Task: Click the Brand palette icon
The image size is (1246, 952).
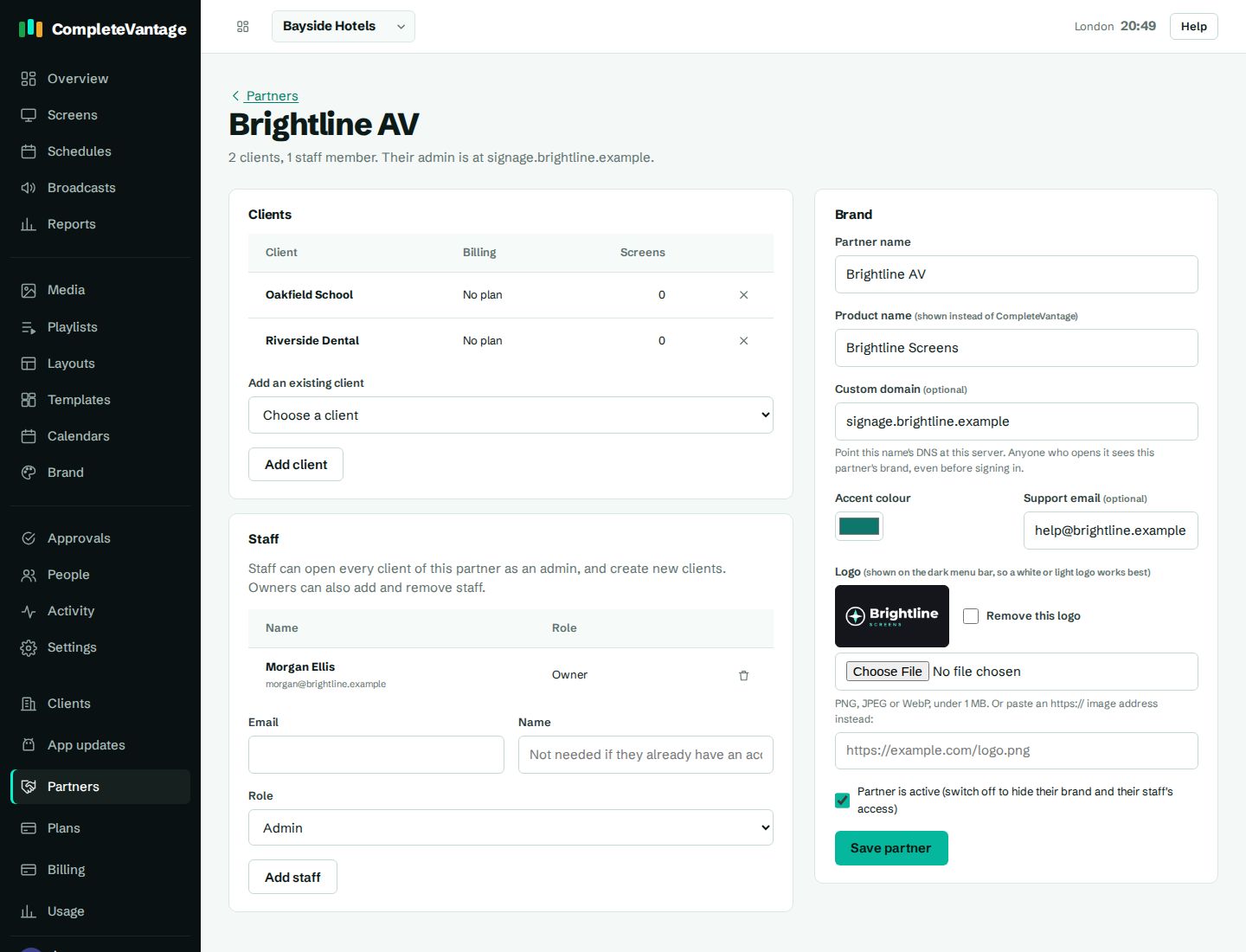Action: (x=29, y=473)
